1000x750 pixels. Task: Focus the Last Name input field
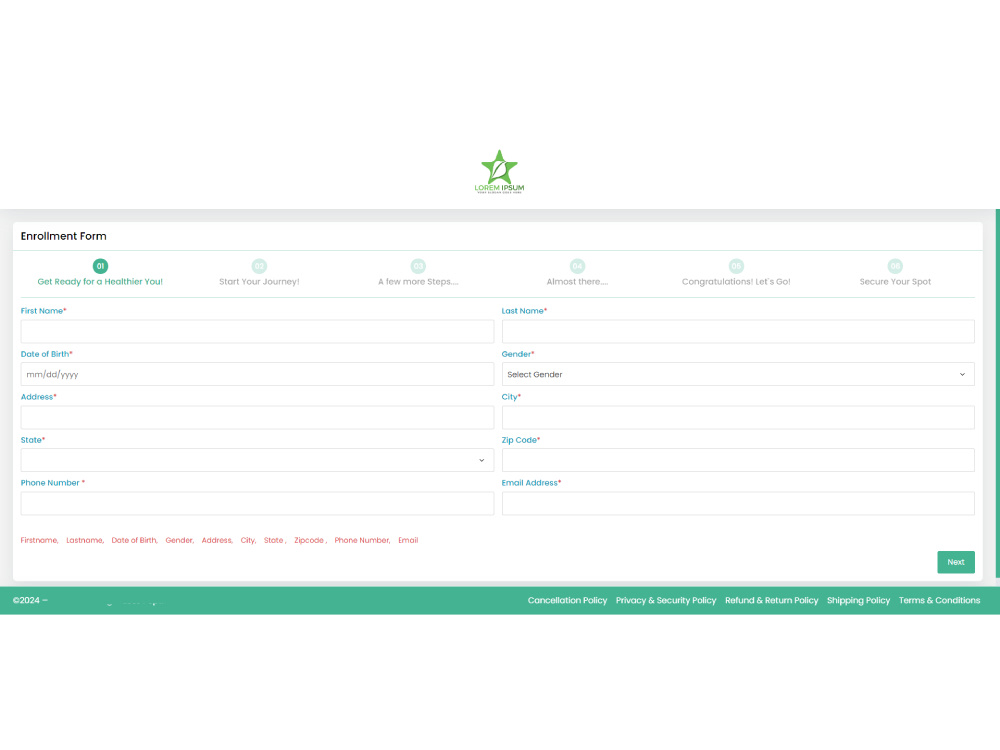tap(738, 331)
